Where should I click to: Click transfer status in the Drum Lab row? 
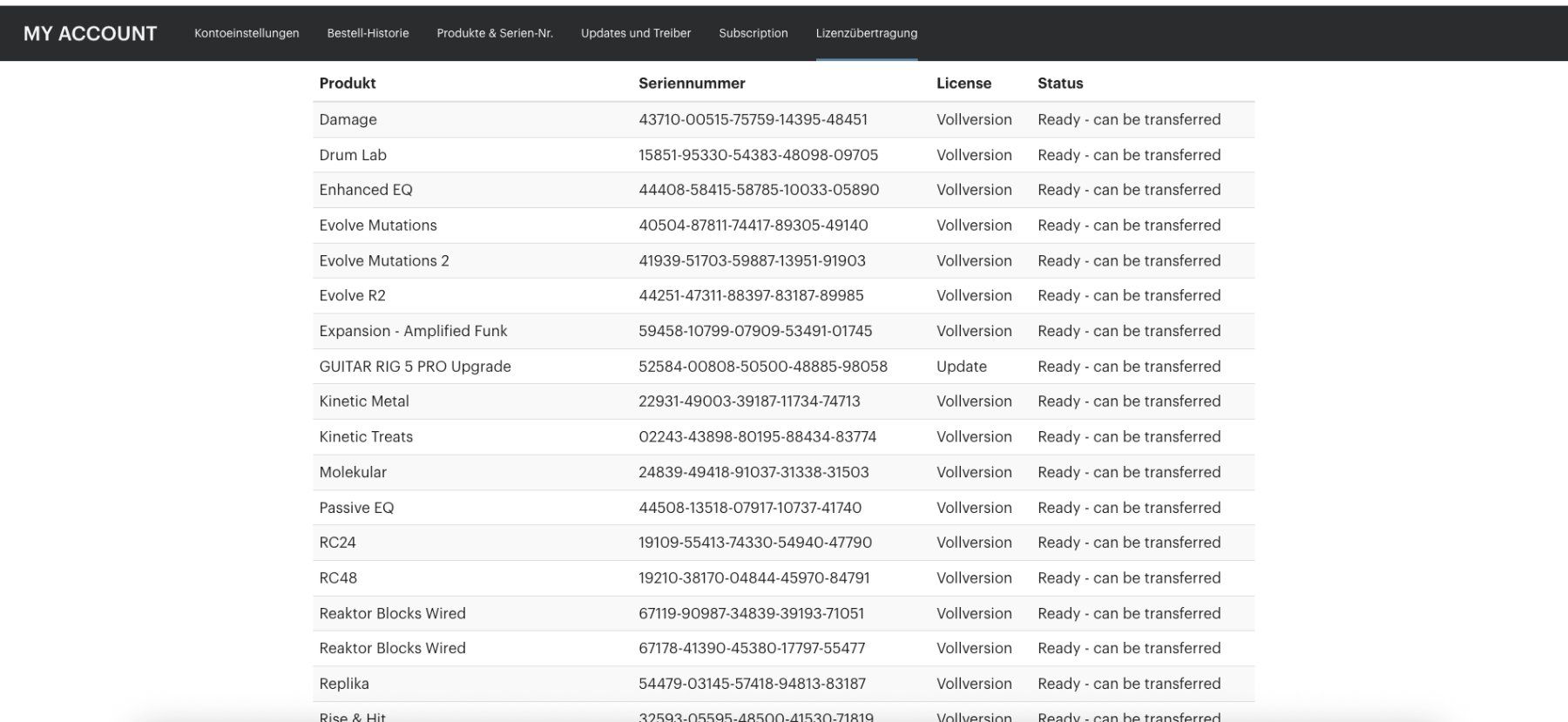(1129, 155)
